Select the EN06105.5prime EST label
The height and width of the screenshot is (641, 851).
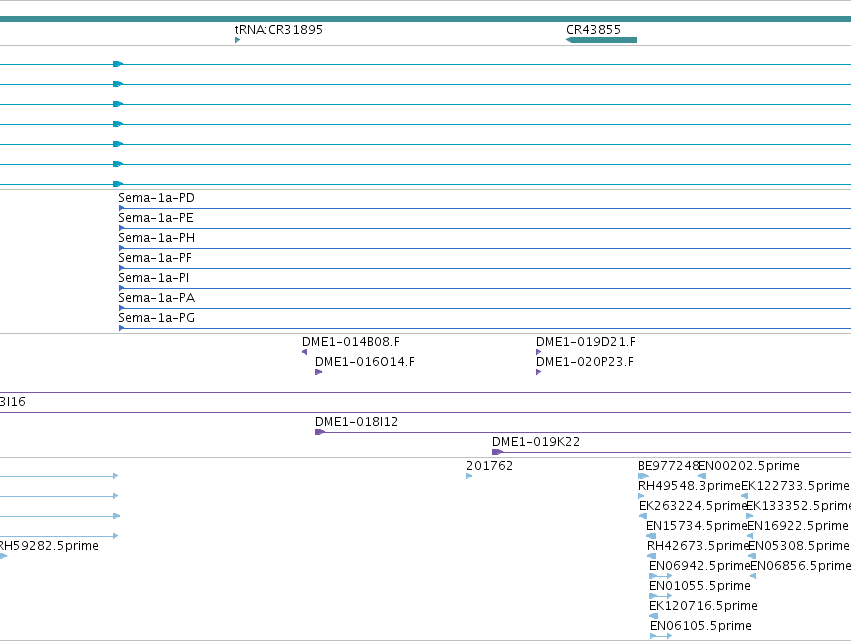click(701, 626)
